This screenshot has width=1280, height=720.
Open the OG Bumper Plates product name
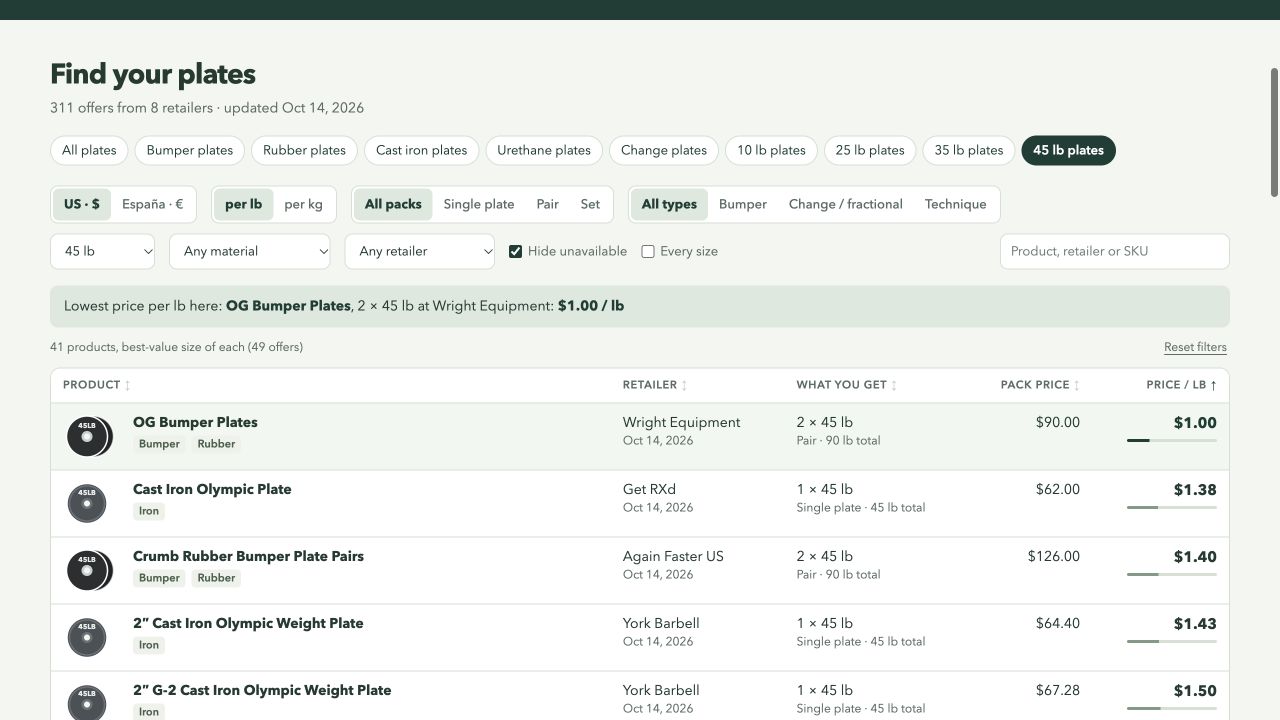195,422
